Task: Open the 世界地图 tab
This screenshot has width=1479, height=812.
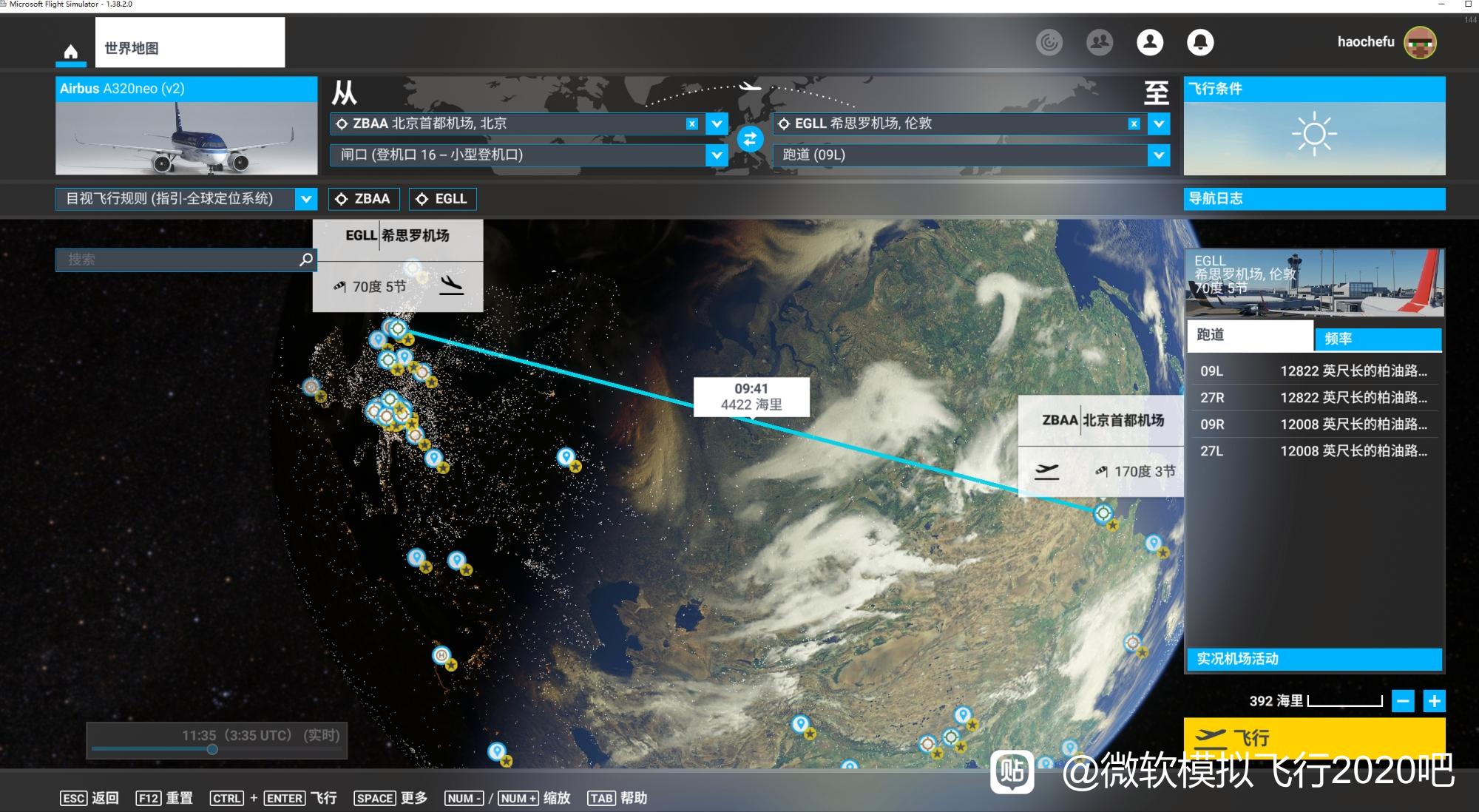Action: pyautogui.click(x=190, y=42)
